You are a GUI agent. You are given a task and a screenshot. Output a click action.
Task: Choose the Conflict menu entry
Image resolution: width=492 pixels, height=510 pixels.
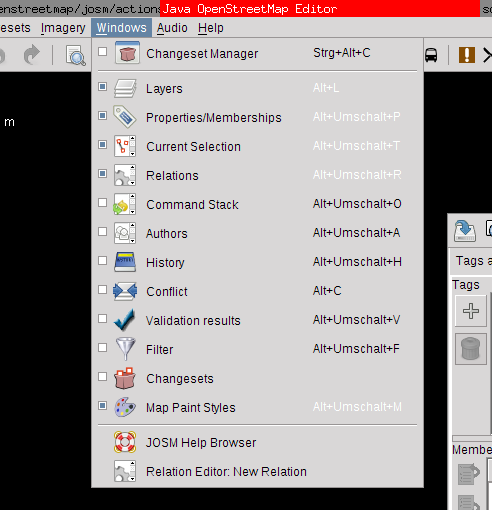point(257,291)
